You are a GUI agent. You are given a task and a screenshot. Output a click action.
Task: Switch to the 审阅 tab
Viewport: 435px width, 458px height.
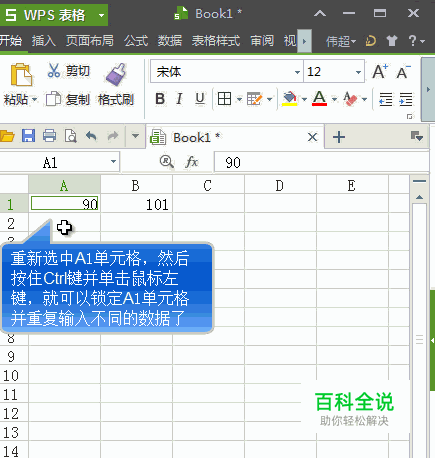[262, 41]
